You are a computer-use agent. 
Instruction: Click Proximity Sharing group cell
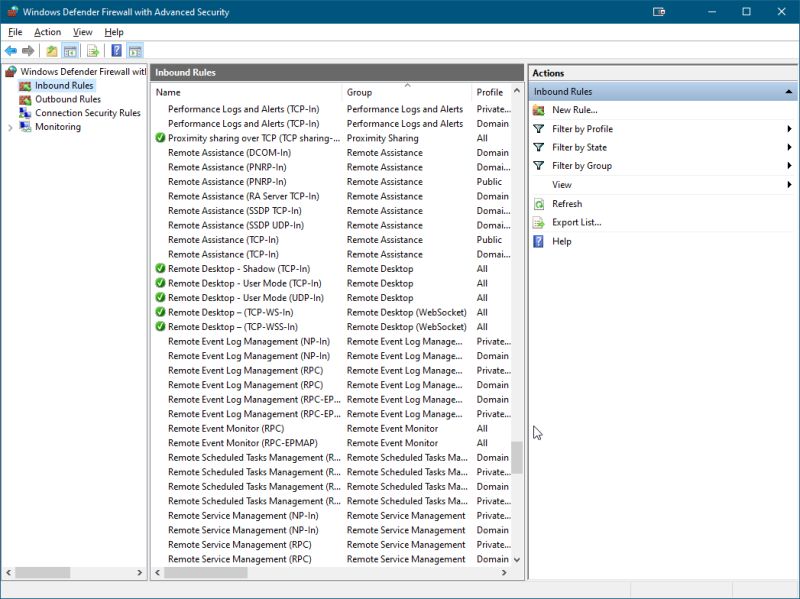383,138
